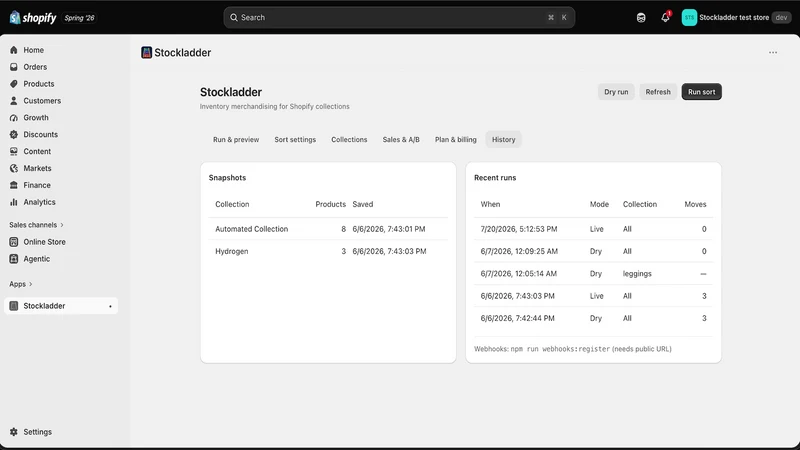This screenshot has width=800, height=450.
Task: Go to Products in the sidebar
Action: tap(39, 84)
